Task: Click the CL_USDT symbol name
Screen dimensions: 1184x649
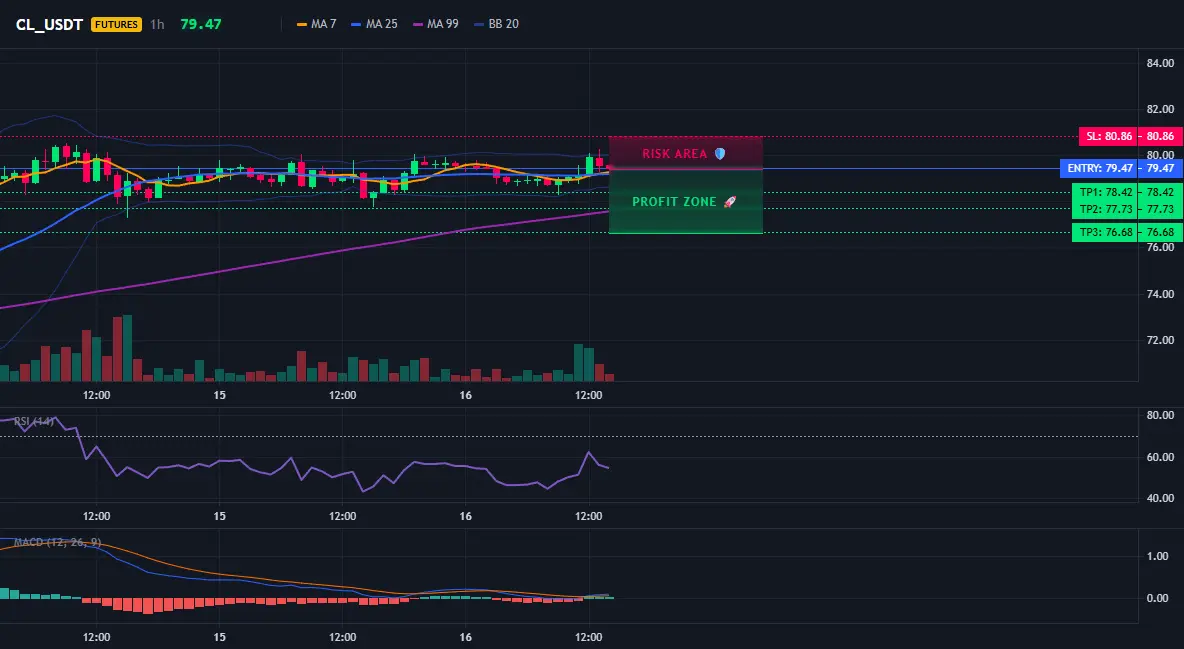Action: pyautogui.click(x=49, y=24)
